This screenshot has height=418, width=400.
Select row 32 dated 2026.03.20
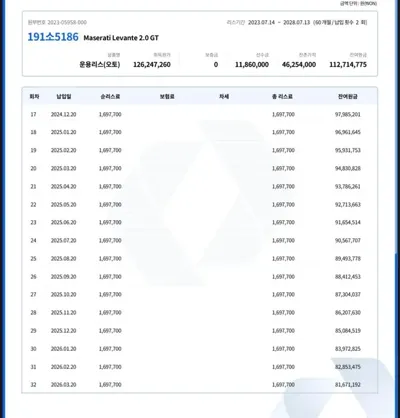[200, 385]
